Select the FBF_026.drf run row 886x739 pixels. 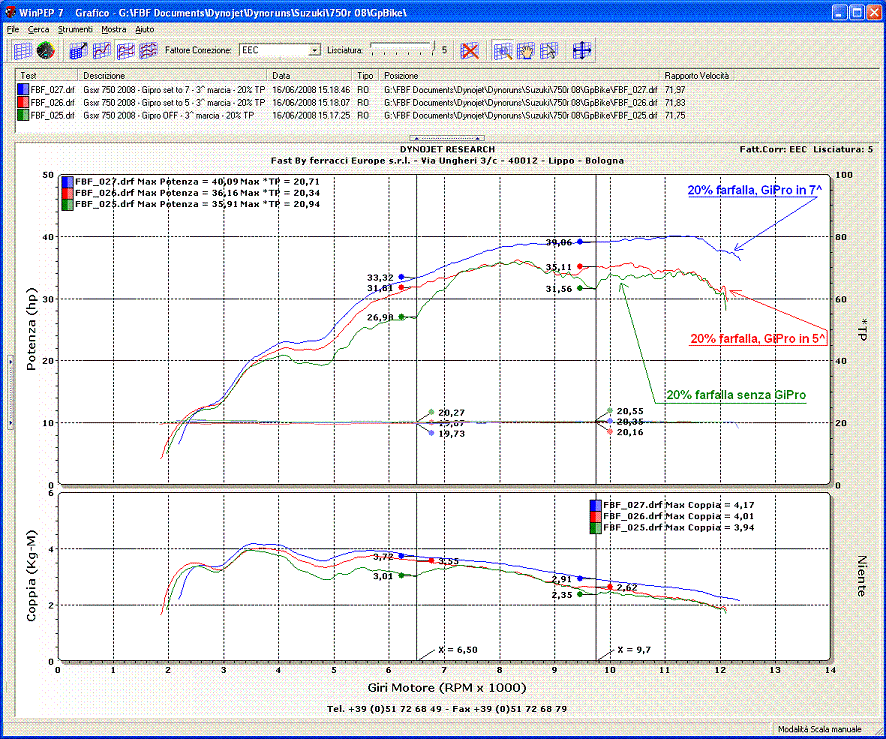point(50,102)
